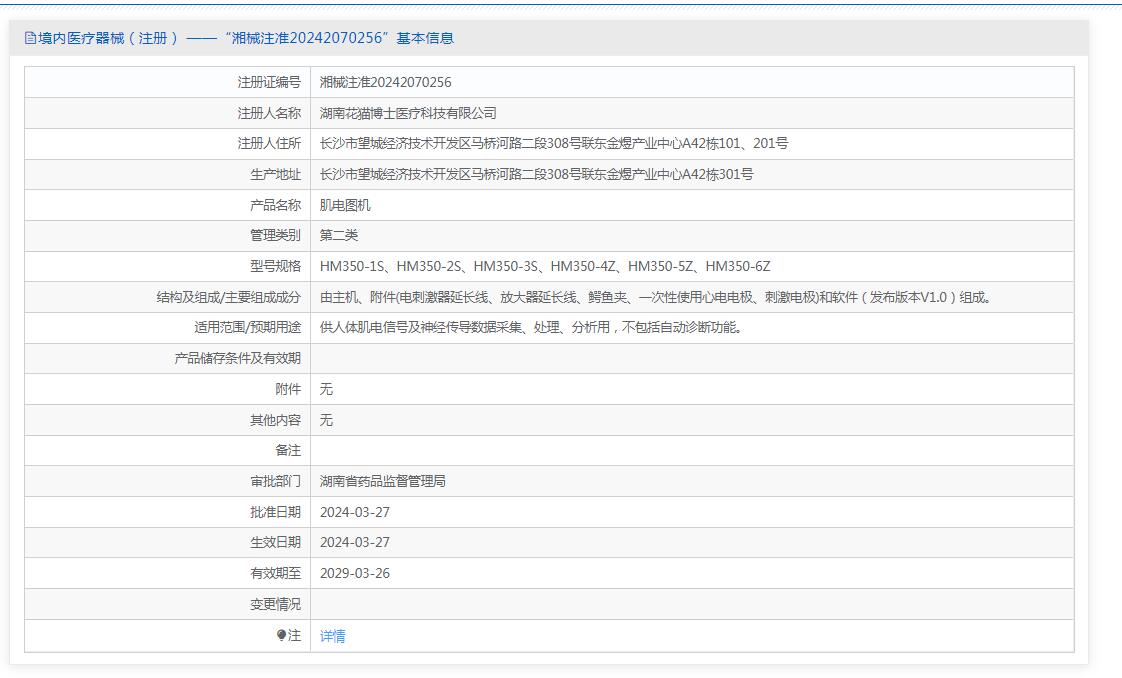Image resolution: width=1122 pixels, height=678 pixels.
Task: Click the 适用范围/预期用途 label
Action: [x=247, y=328]
